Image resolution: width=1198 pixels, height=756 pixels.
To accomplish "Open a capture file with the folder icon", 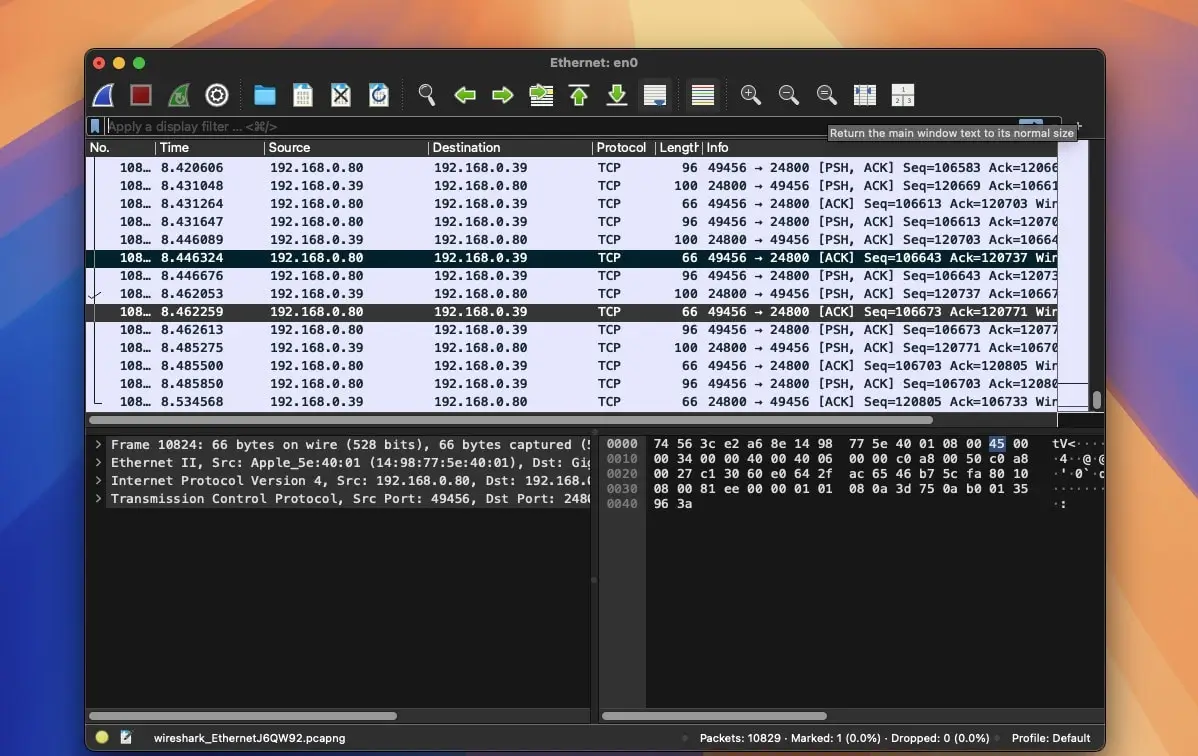I will pyautogui.click(x=264, y=96).
